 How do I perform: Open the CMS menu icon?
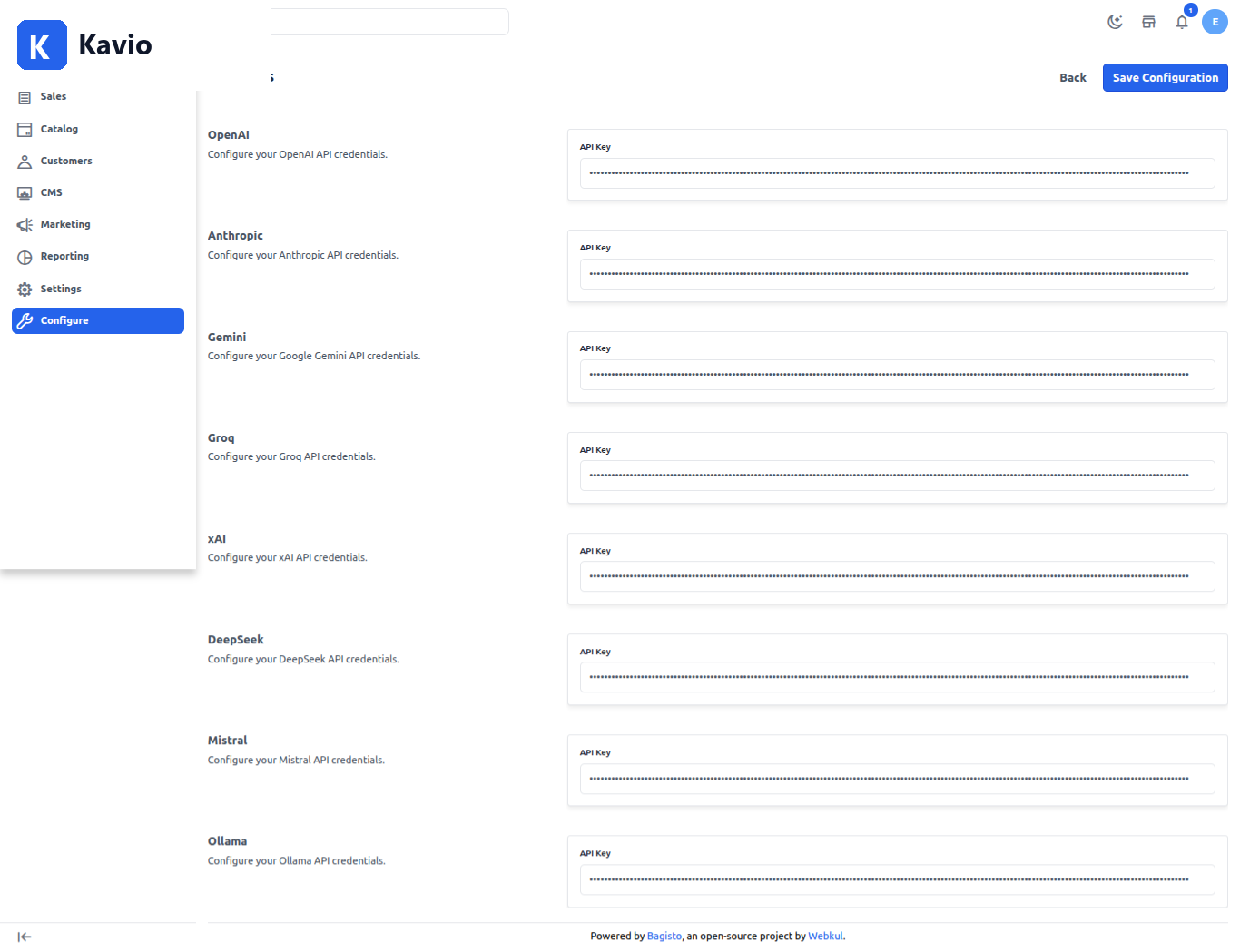pos(25,193)
